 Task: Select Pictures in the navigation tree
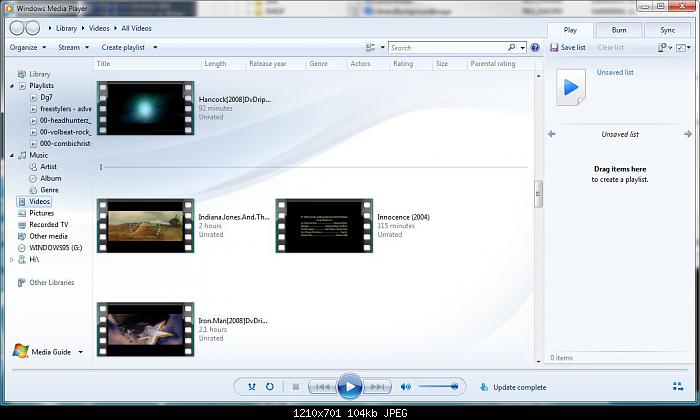(41, 213)
